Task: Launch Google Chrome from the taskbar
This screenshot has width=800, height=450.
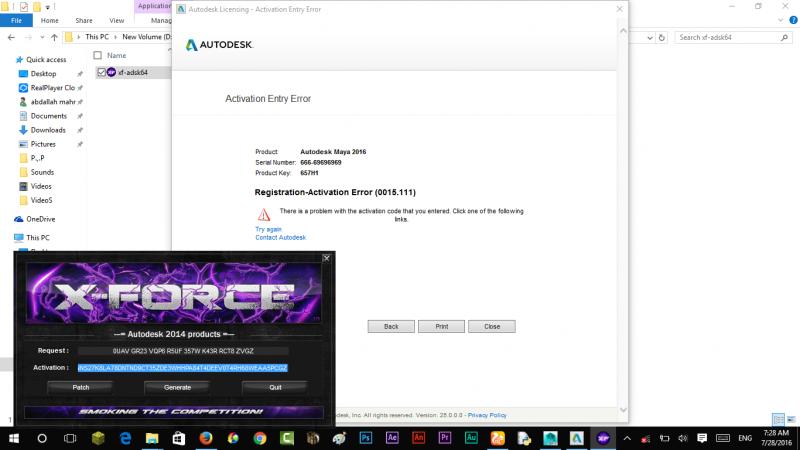Action: [x=260, y=438]
